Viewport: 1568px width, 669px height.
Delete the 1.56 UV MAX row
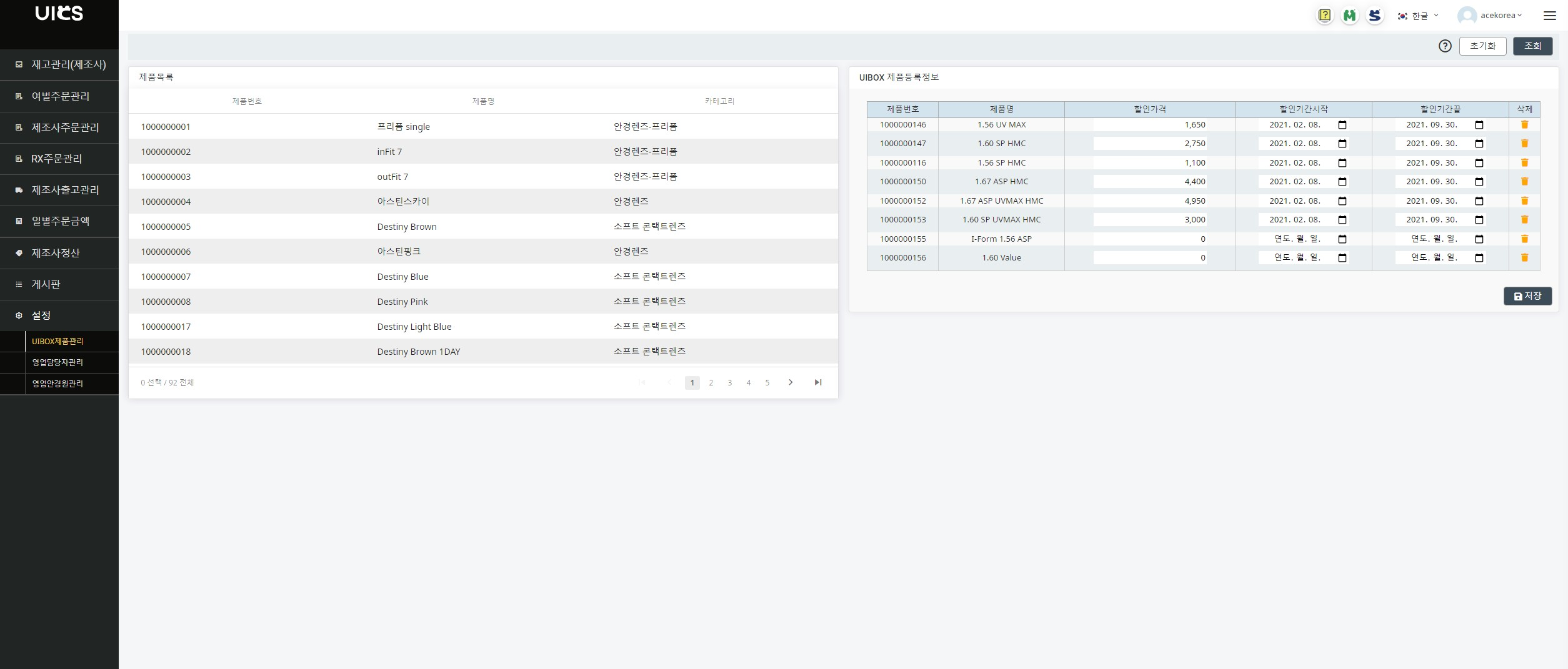tap(1524, 125)
